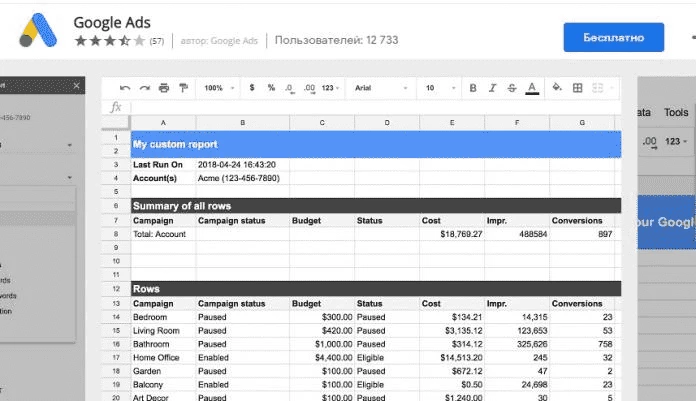Click the Бесплатно install button
The image size is (696, 401).
(x=613, y=37)
